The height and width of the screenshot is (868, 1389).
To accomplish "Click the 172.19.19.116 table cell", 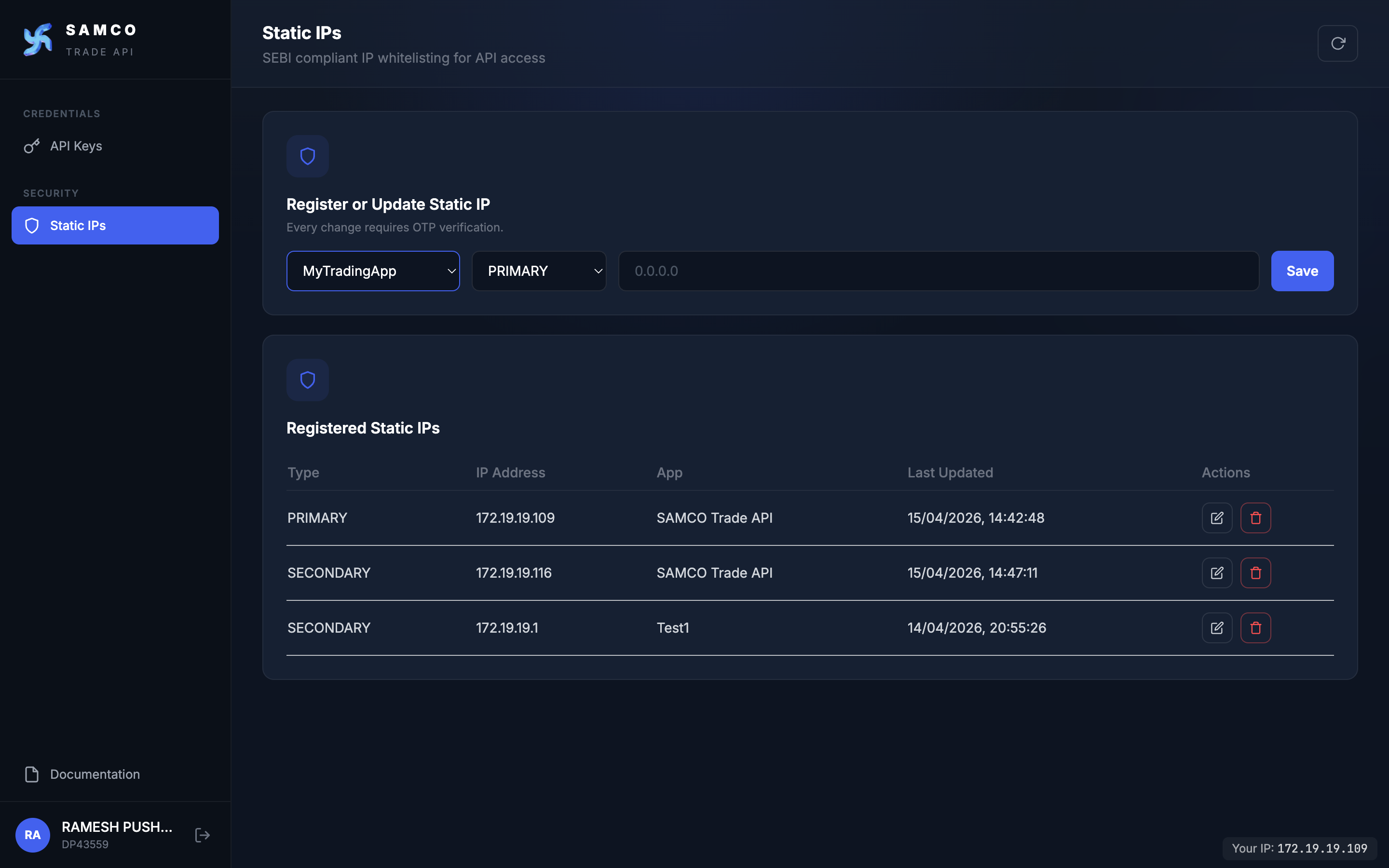I will pos(514,573).
